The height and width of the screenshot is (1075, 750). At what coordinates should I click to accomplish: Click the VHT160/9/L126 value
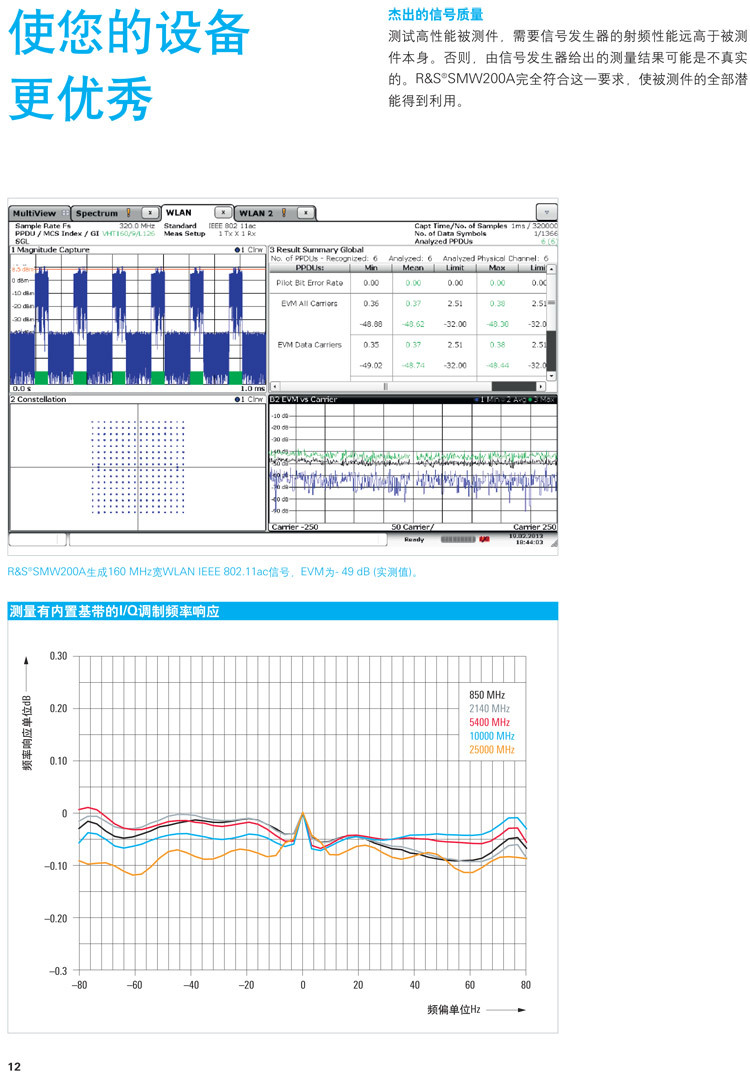(x=129, y=233)
